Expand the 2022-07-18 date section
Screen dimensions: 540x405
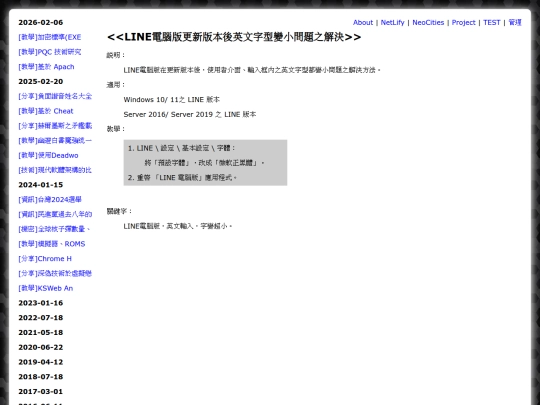tap(41, 318)
